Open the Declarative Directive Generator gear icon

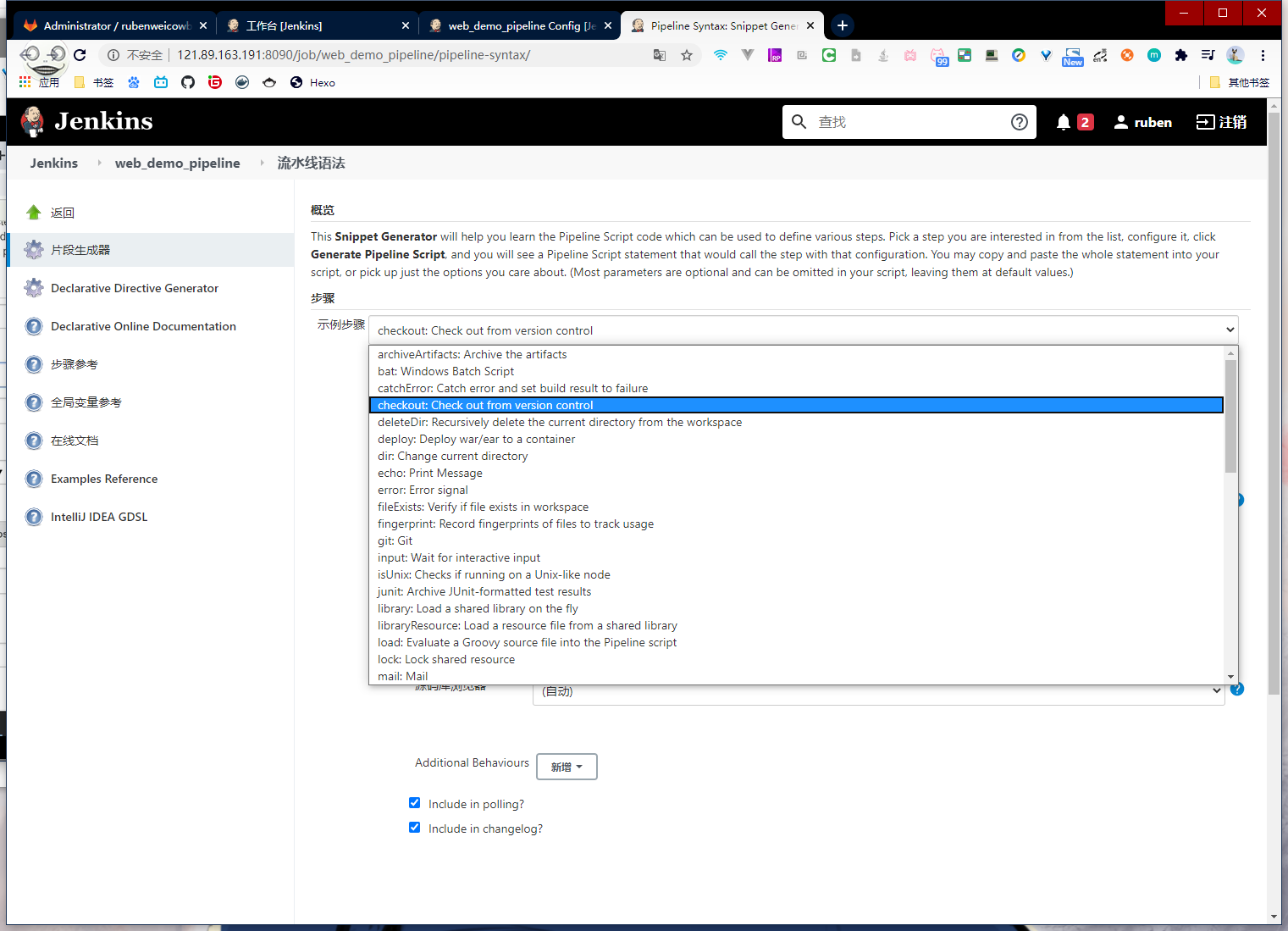[x=34, y=288]
